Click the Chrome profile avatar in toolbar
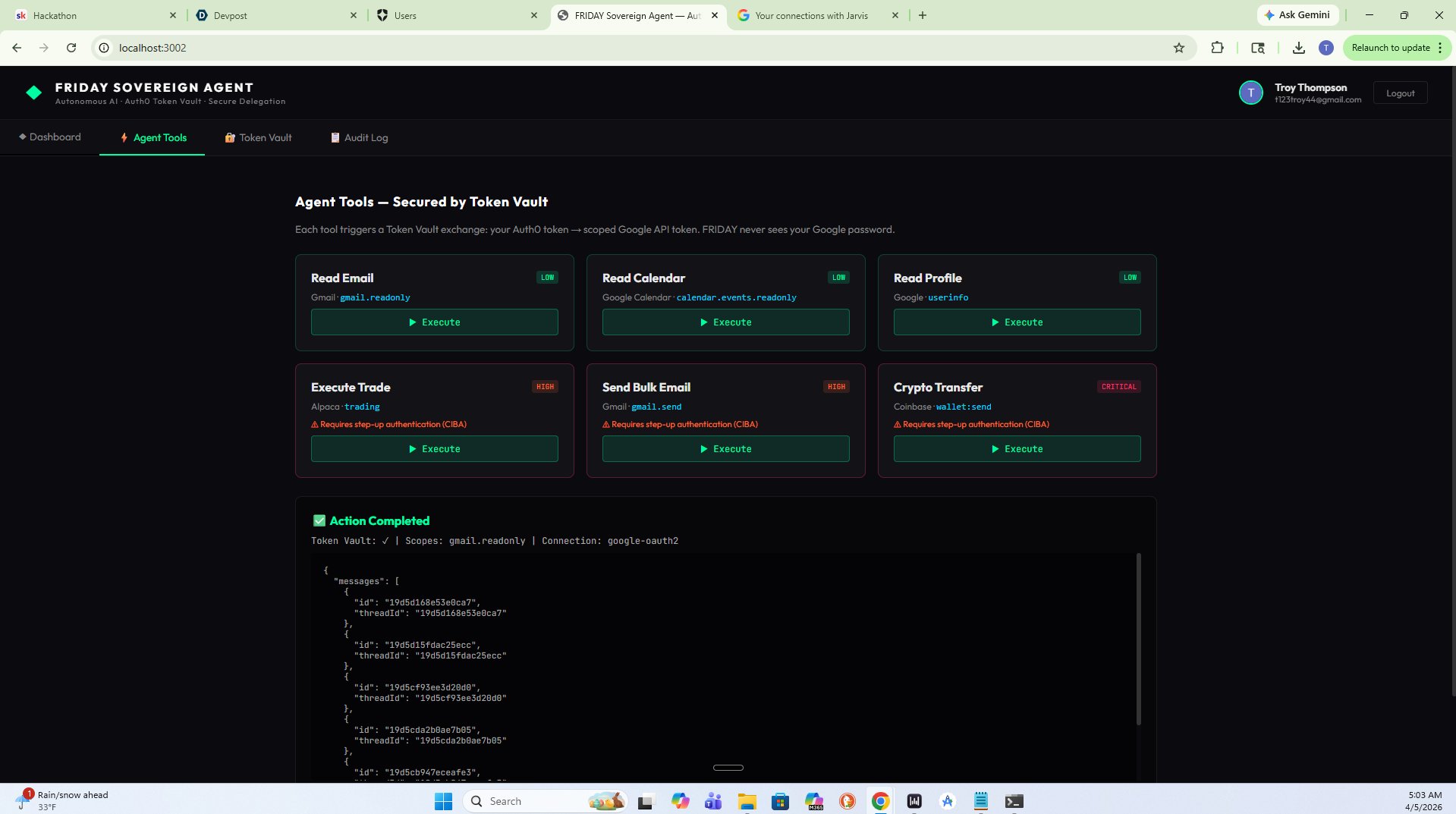This screenshot has height=814, width=1456. 1326,48
